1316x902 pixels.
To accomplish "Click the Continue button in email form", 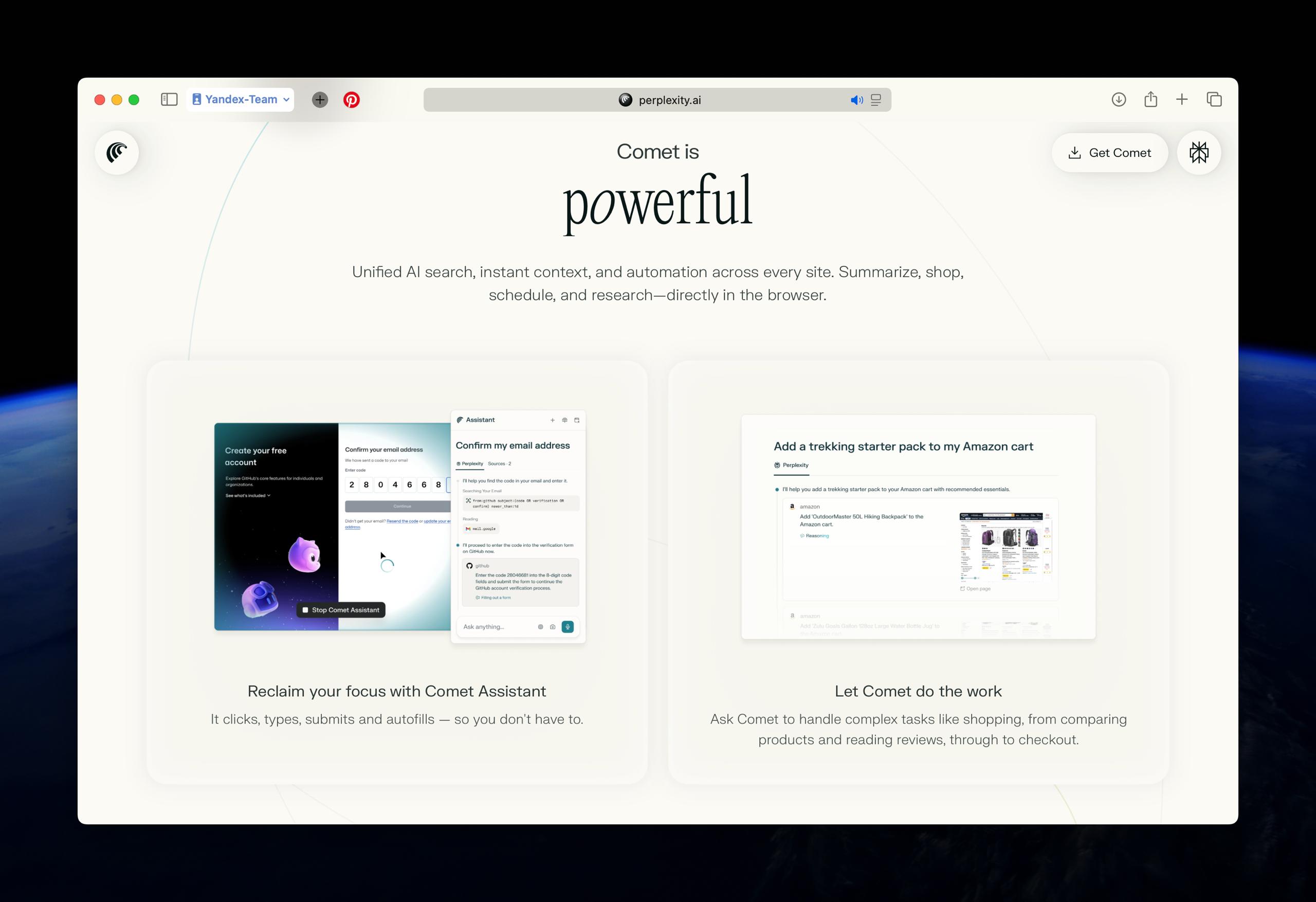I will 398,506.
